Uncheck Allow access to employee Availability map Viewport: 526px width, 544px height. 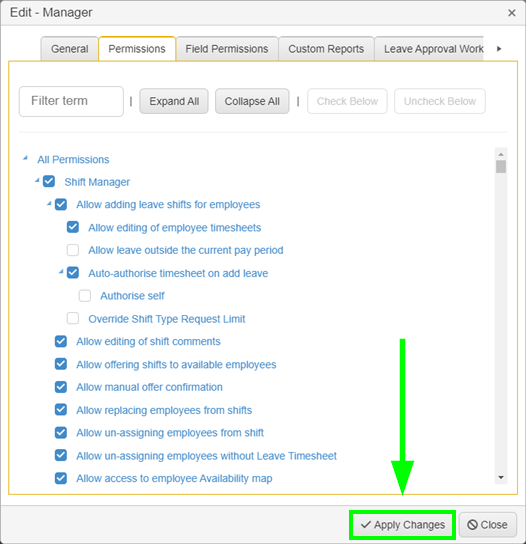[x=61, y=478]
